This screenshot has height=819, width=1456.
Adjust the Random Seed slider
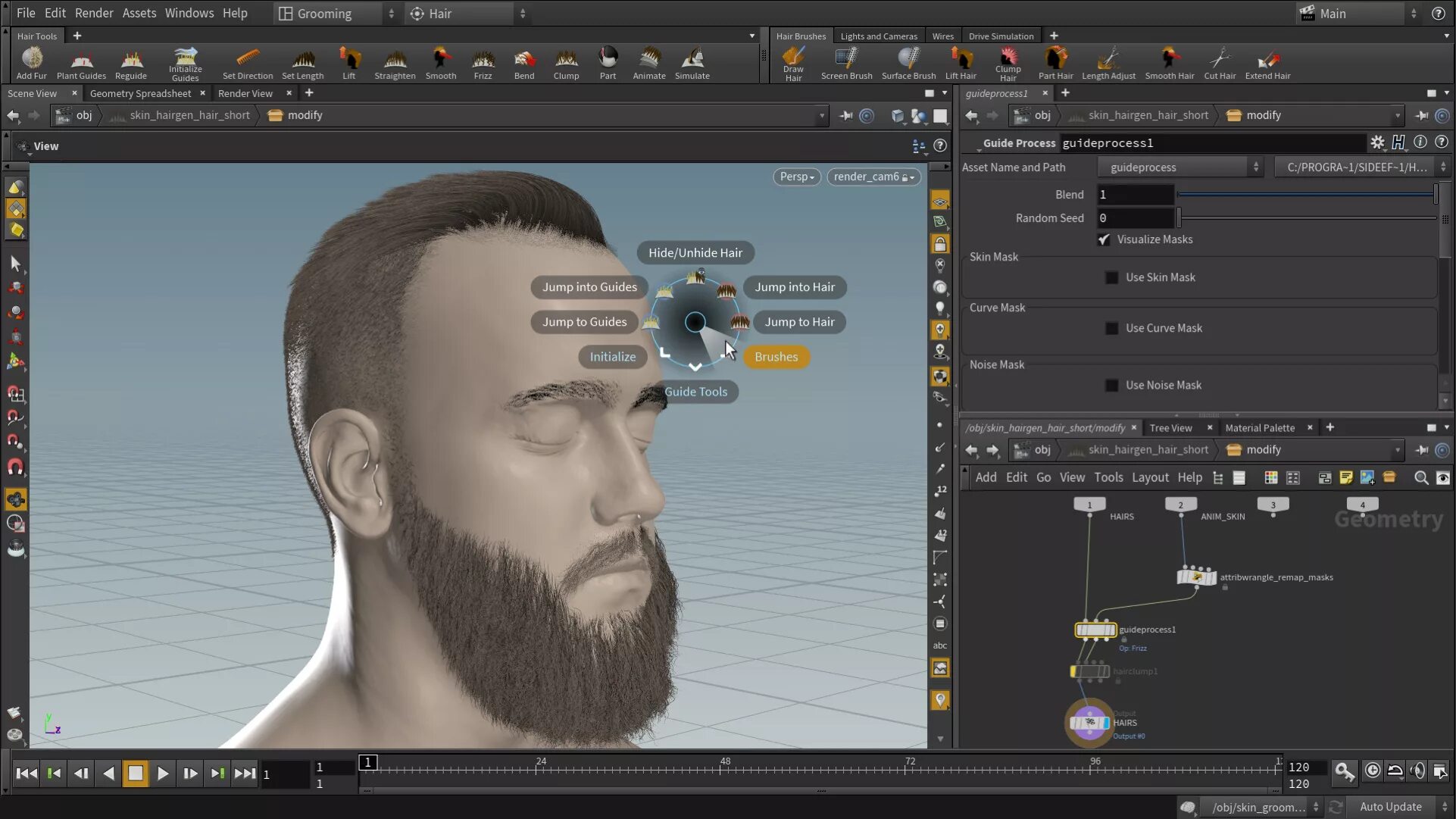[1179, 218]
